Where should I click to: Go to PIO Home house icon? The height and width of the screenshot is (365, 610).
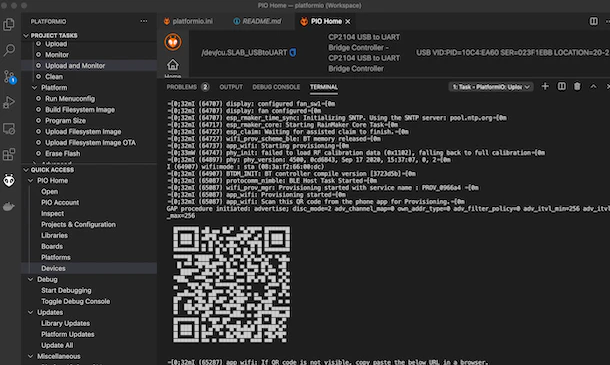173,65
